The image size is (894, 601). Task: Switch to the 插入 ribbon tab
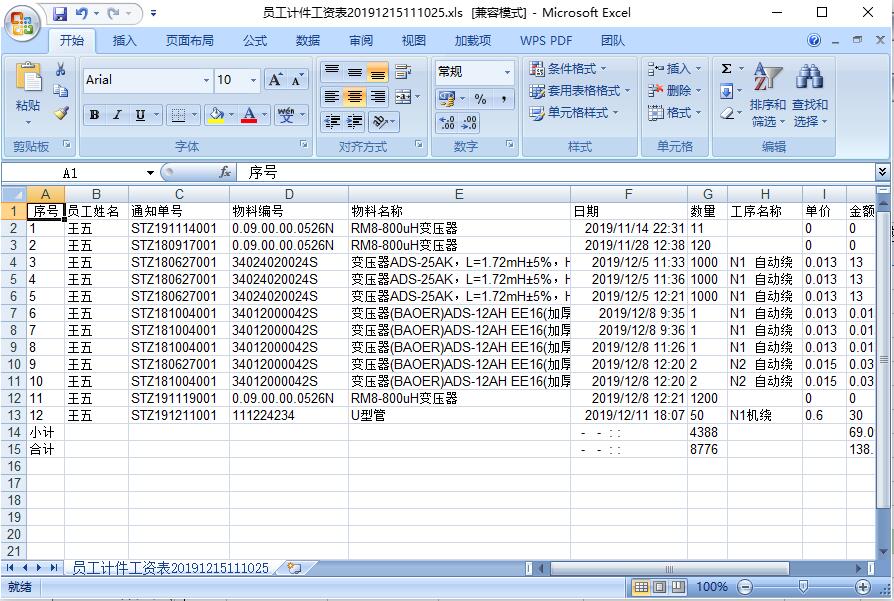(x=125, y=41)
